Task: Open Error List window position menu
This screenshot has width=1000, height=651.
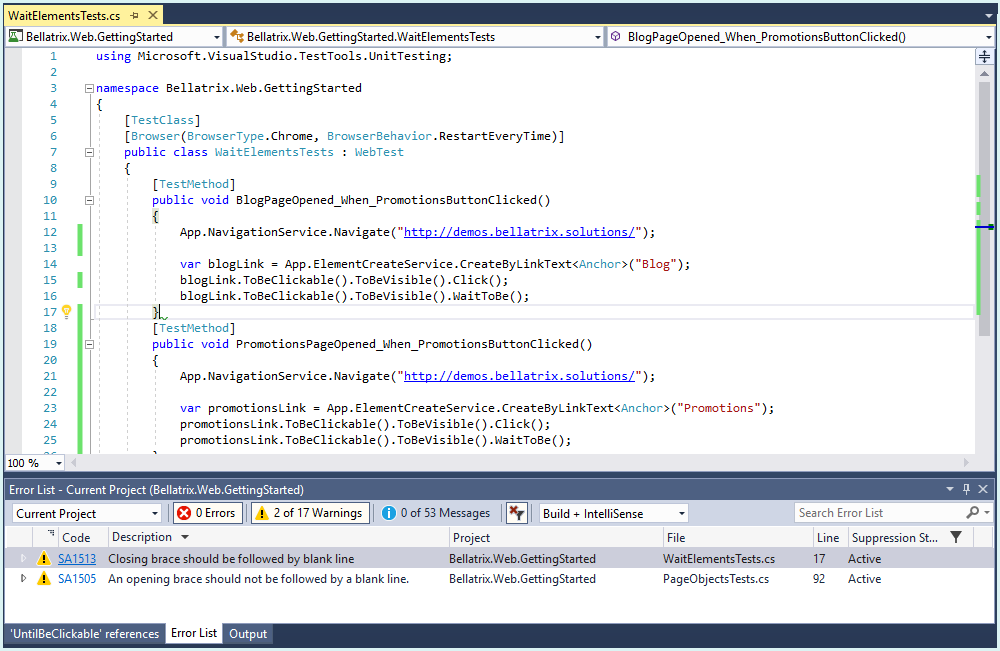Action: coord(950,489)
